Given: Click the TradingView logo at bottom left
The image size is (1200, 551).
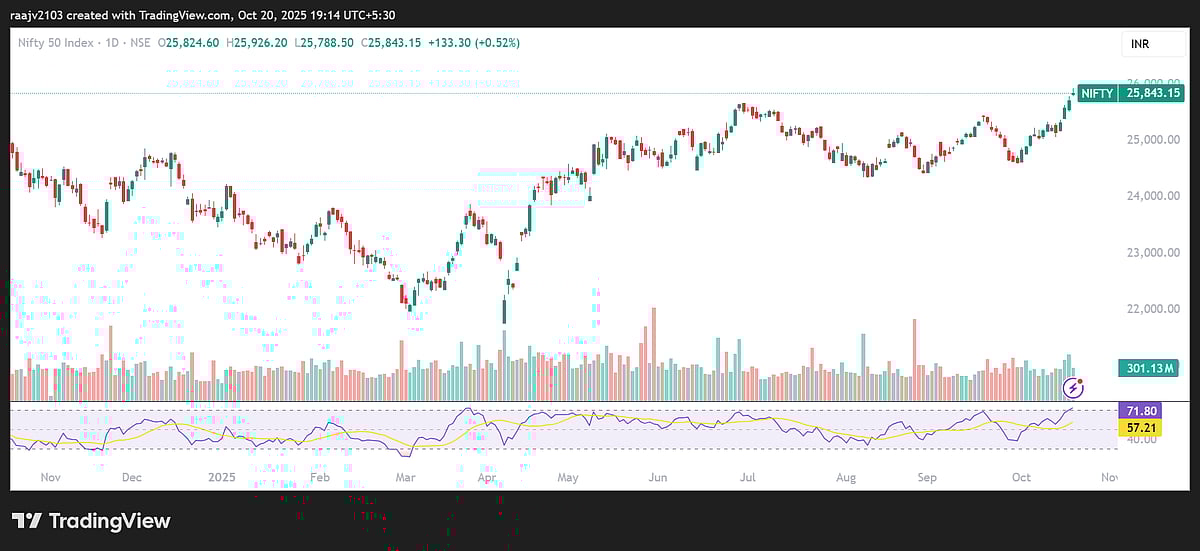Looking at the screenshot, I should (91, 521).
